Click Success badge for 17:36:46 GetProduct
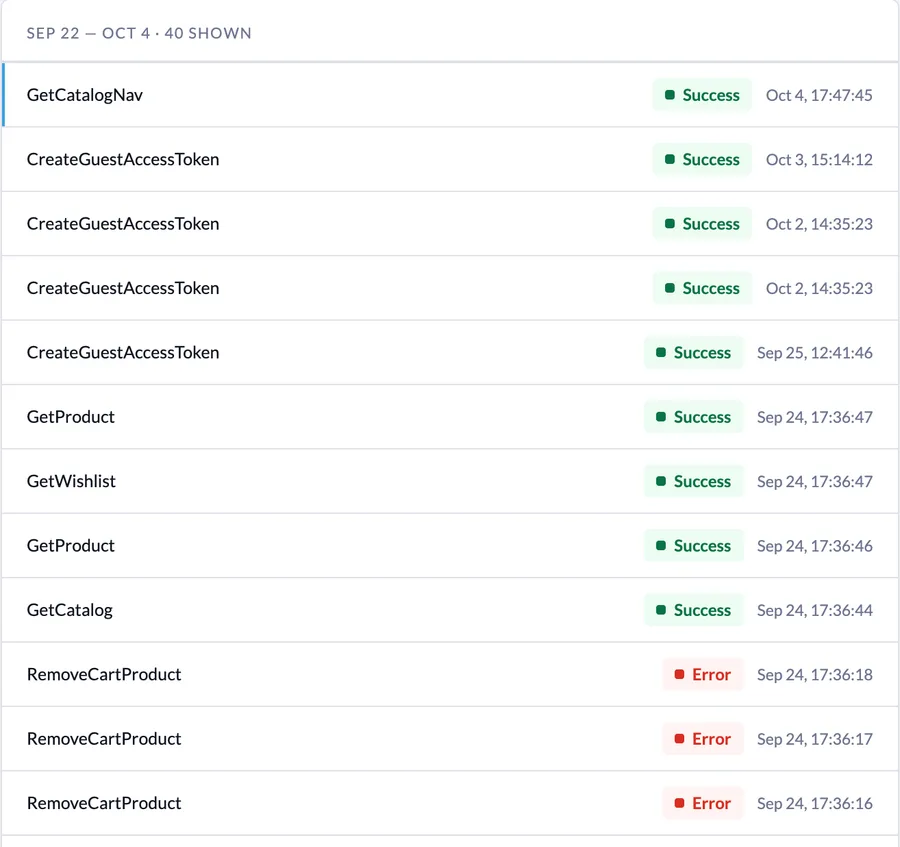 coord(693,545)
